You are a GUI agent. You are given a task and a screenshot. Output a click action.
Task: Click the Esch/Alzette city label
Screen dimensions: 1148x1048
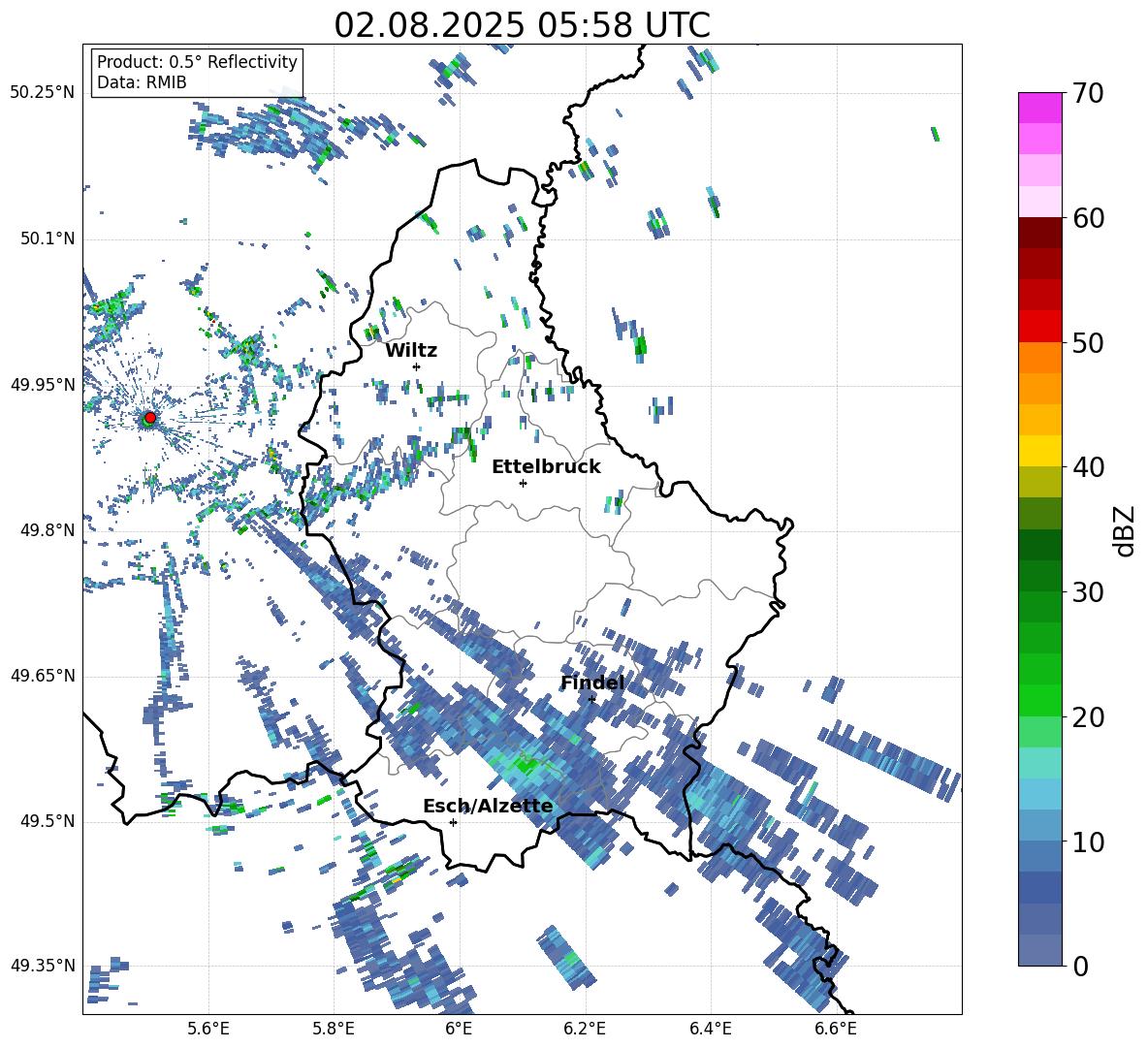[488, 807]
